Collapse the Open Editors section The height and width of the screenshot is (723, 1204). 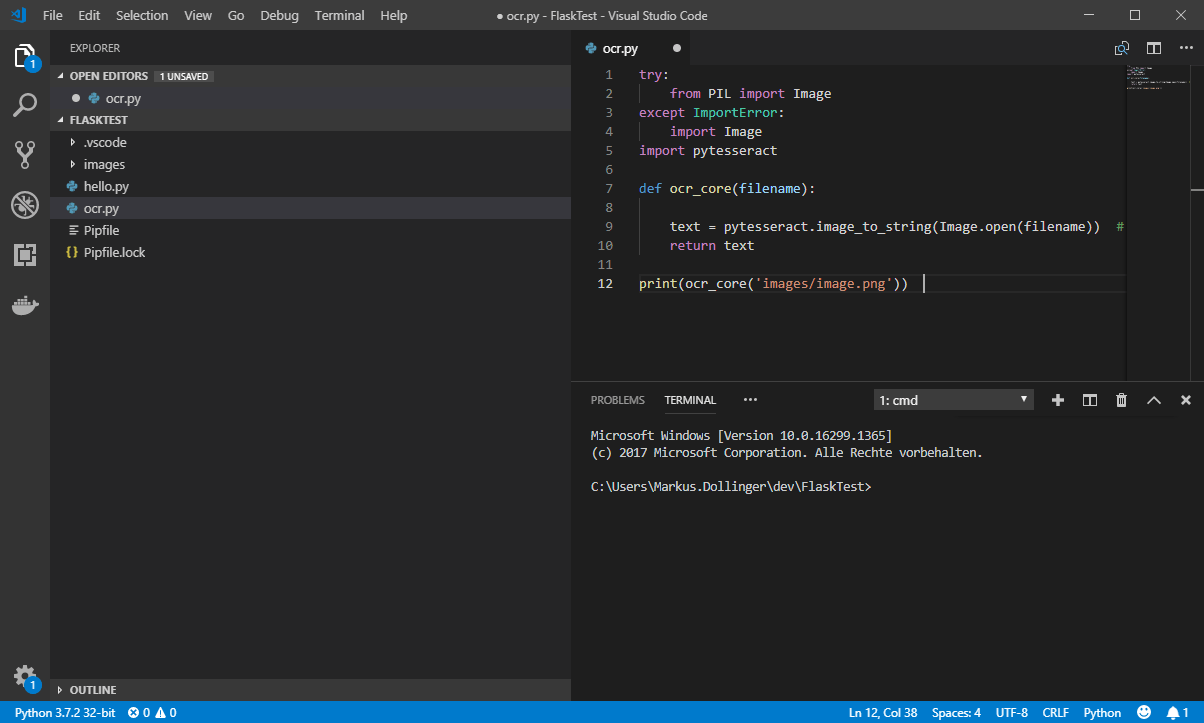pos(108,76)
